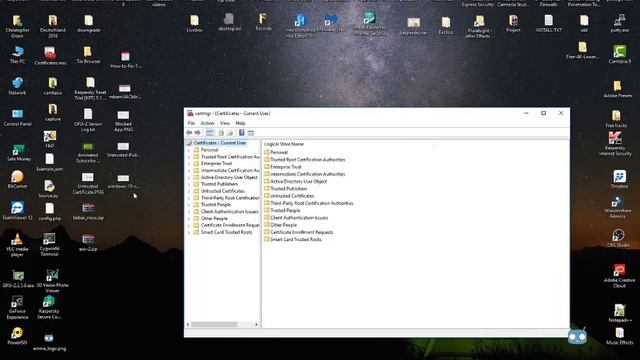Open the Action menu in certmgr
This screenshot has width=640, height=360.
[207, 123]
